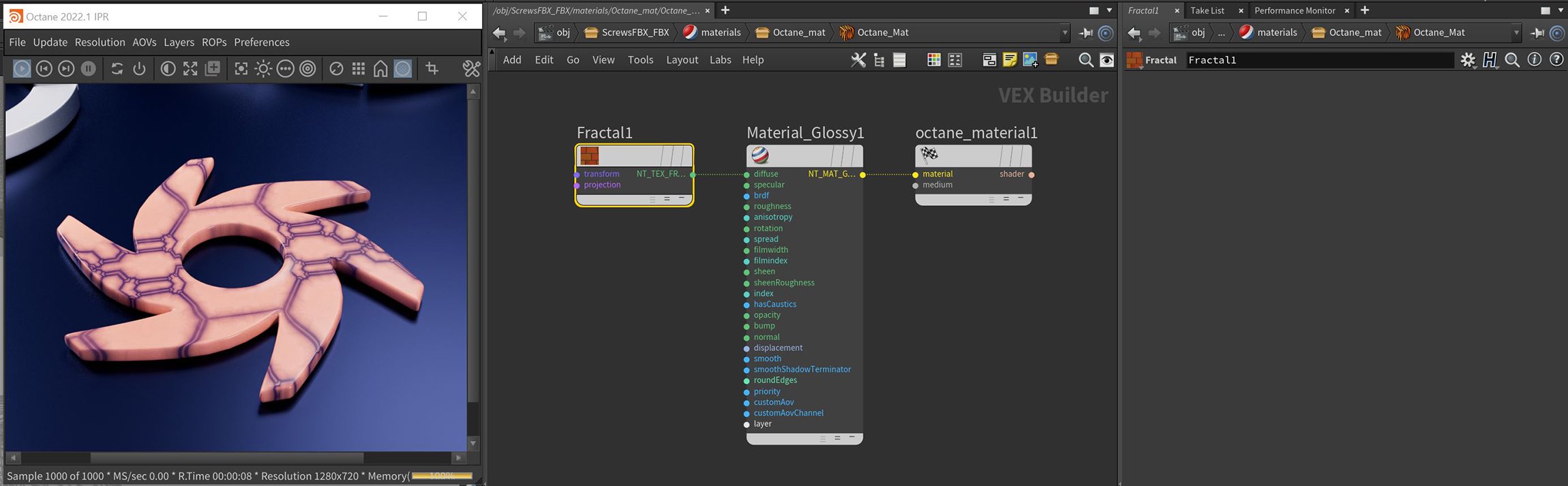Click the IPR home icon
The image size is (1568, 486).
tap(380, 68)
